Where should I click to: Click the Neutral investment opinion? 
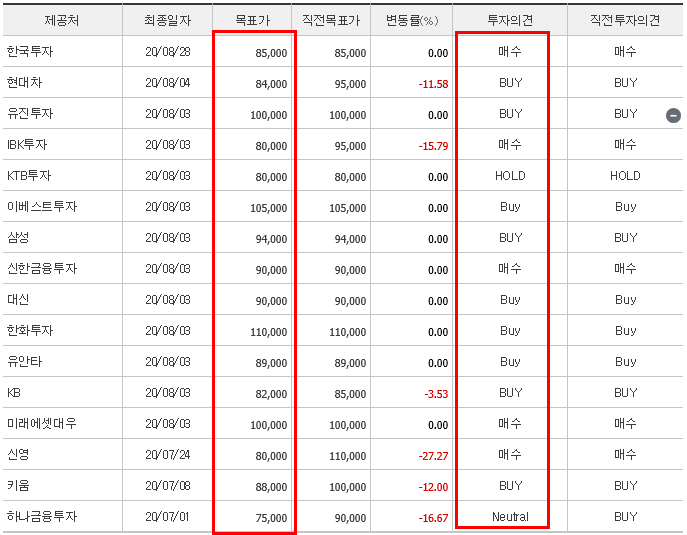tap(510, 517)
